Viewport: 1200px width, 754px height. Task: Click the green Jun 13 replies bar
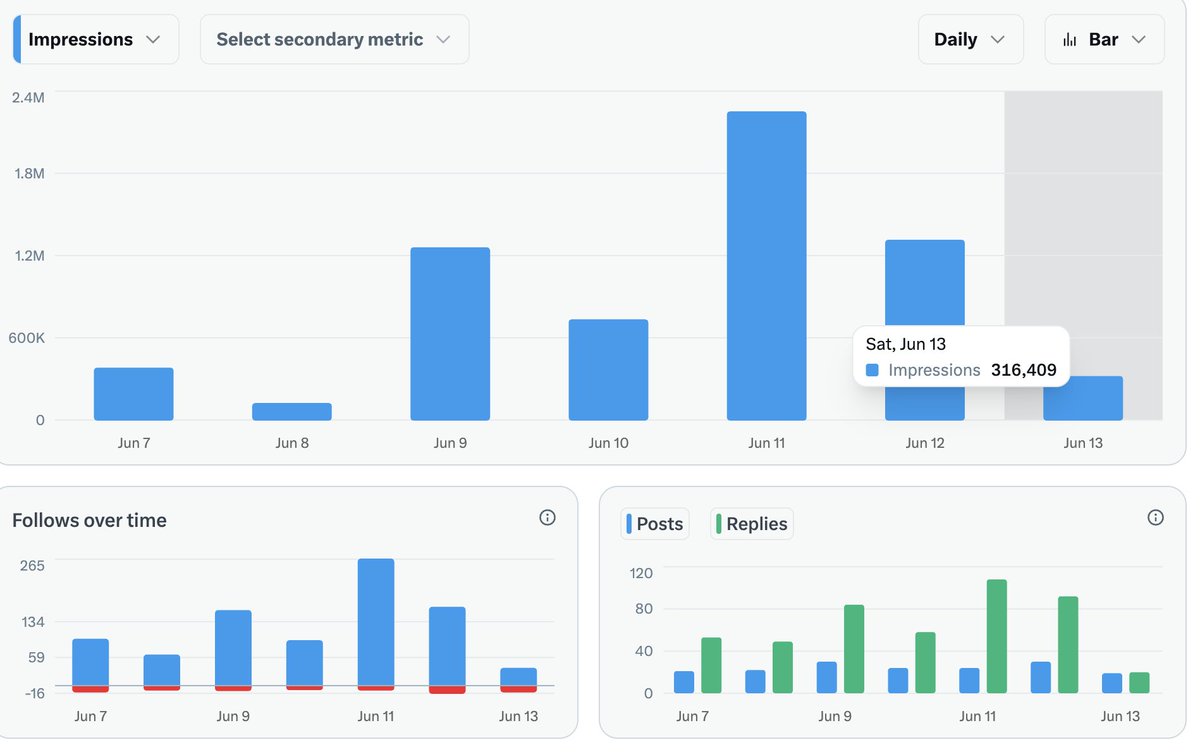(1139, 683)
